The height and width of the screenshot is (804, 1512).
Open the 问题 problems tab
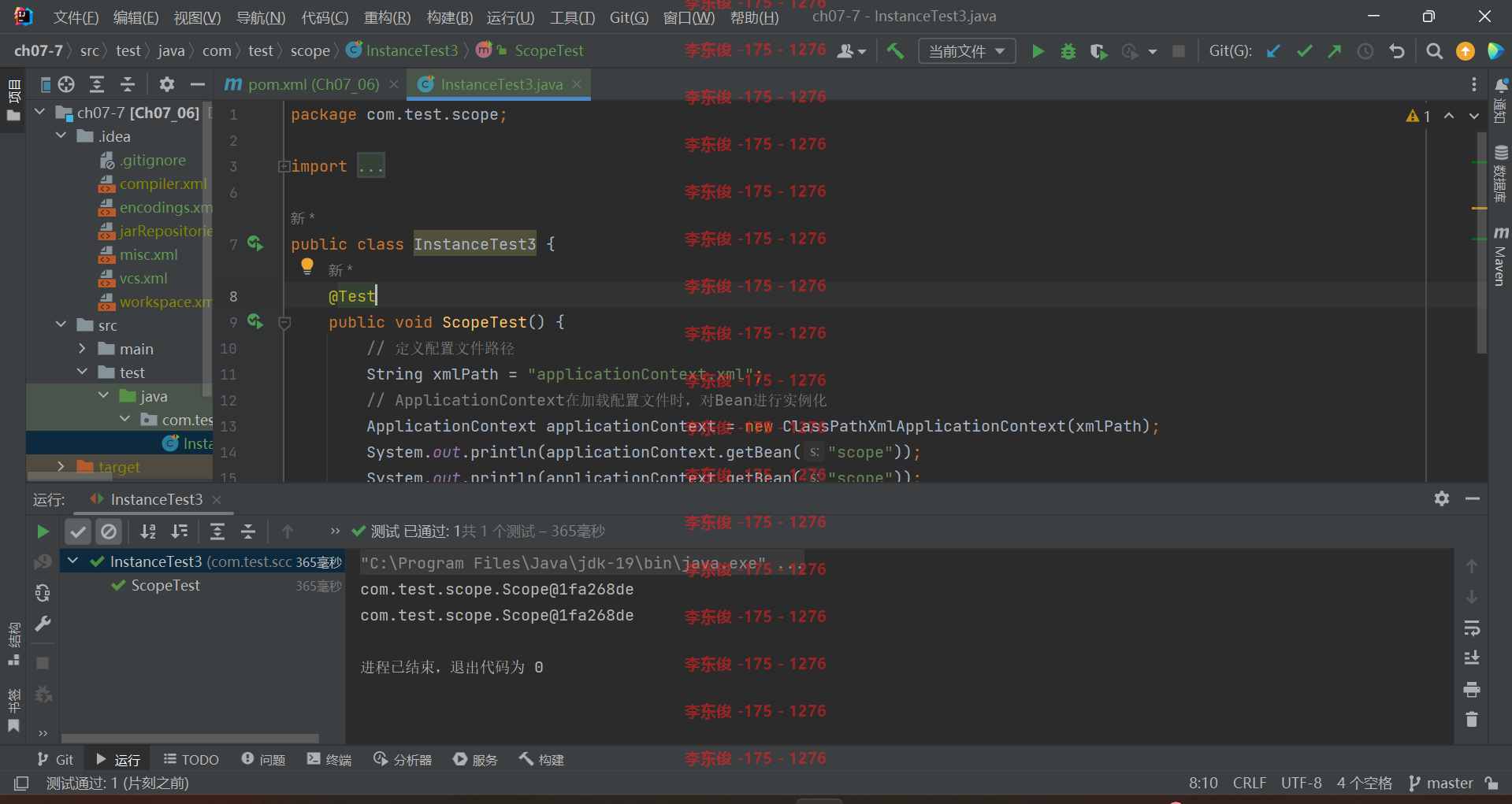[x=263, y=760]
